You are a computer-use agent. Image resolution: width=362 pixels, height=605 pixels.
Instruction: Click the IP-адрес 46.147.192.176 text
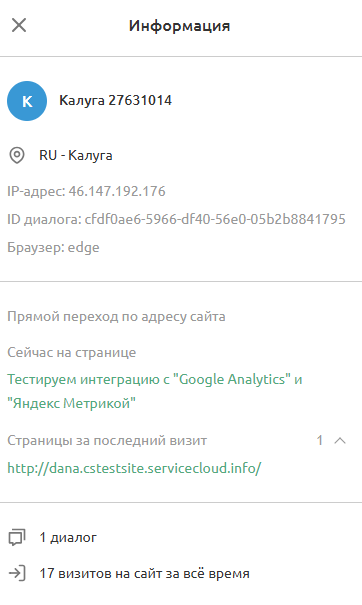point(86,191)
